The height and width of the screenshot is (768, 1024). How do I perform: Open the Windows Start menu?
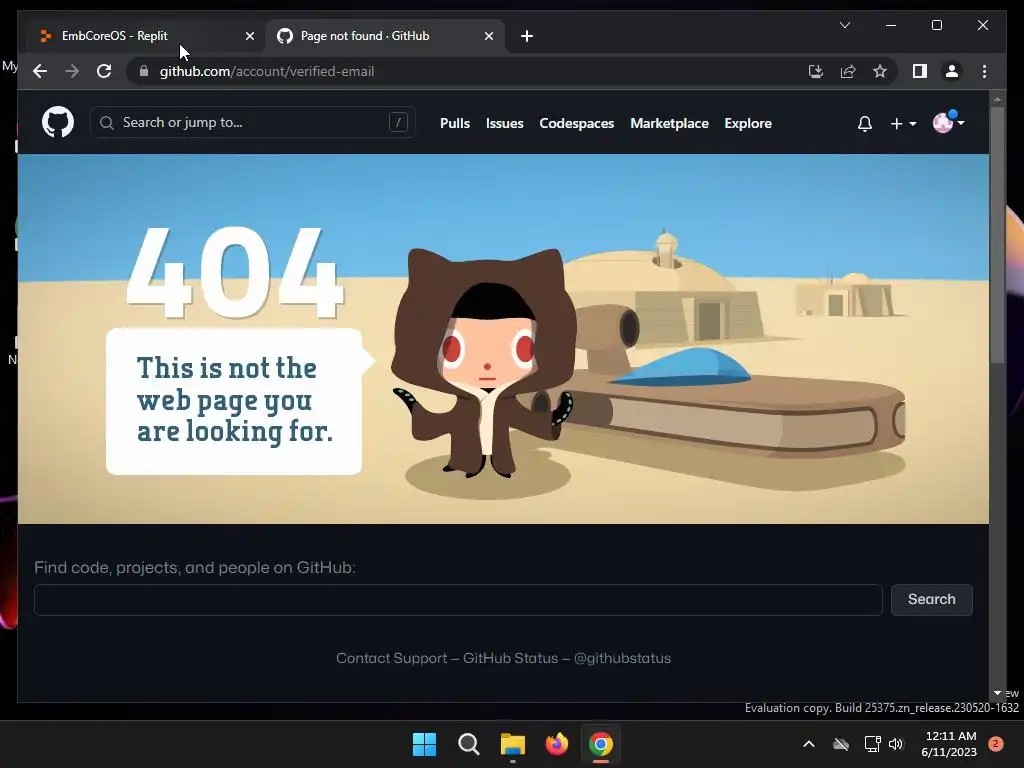424,744
